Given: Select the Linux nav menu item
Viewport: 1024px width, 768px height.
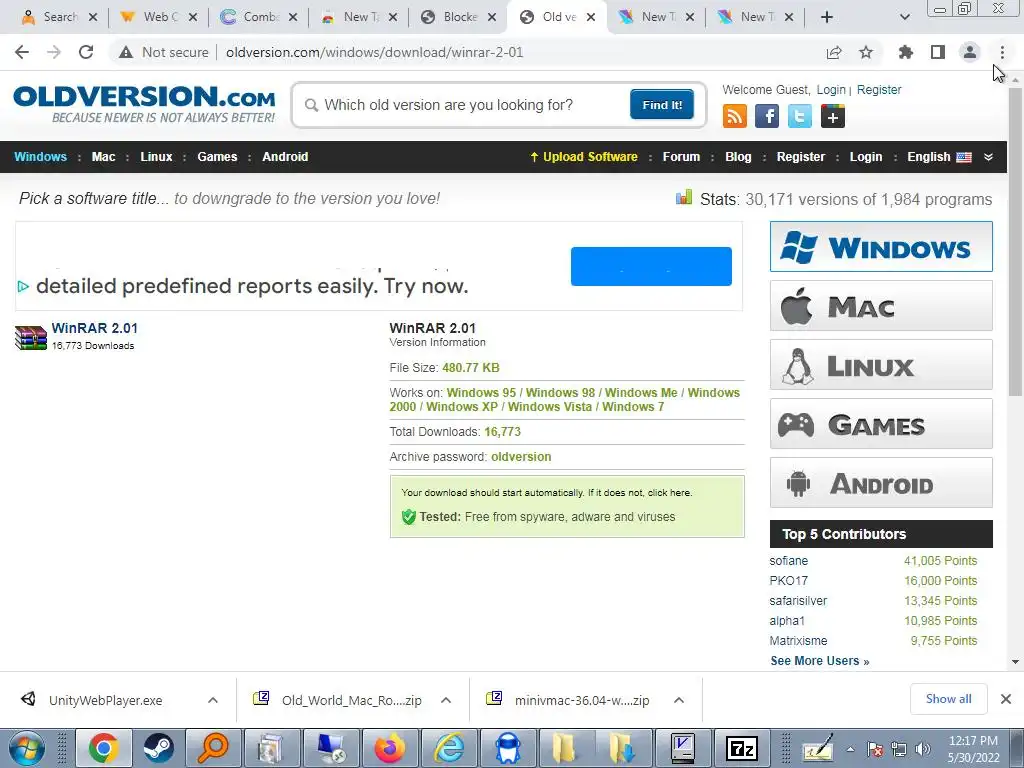Looking at the screenshot, I should (156, 157).
